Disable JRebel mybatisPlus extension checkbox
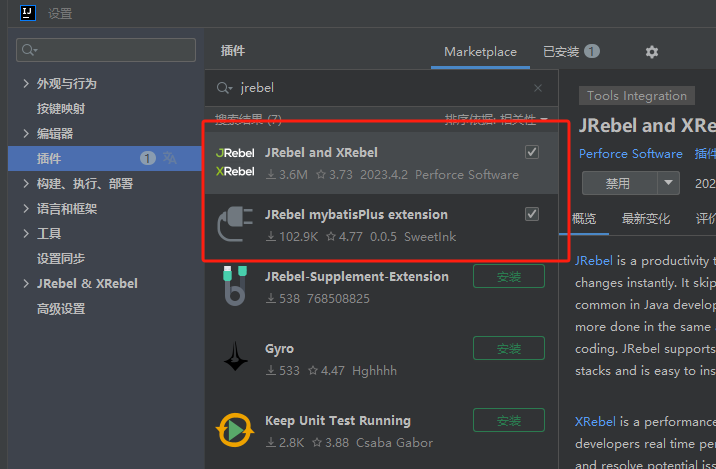716x469 pixels. point(532,214)
